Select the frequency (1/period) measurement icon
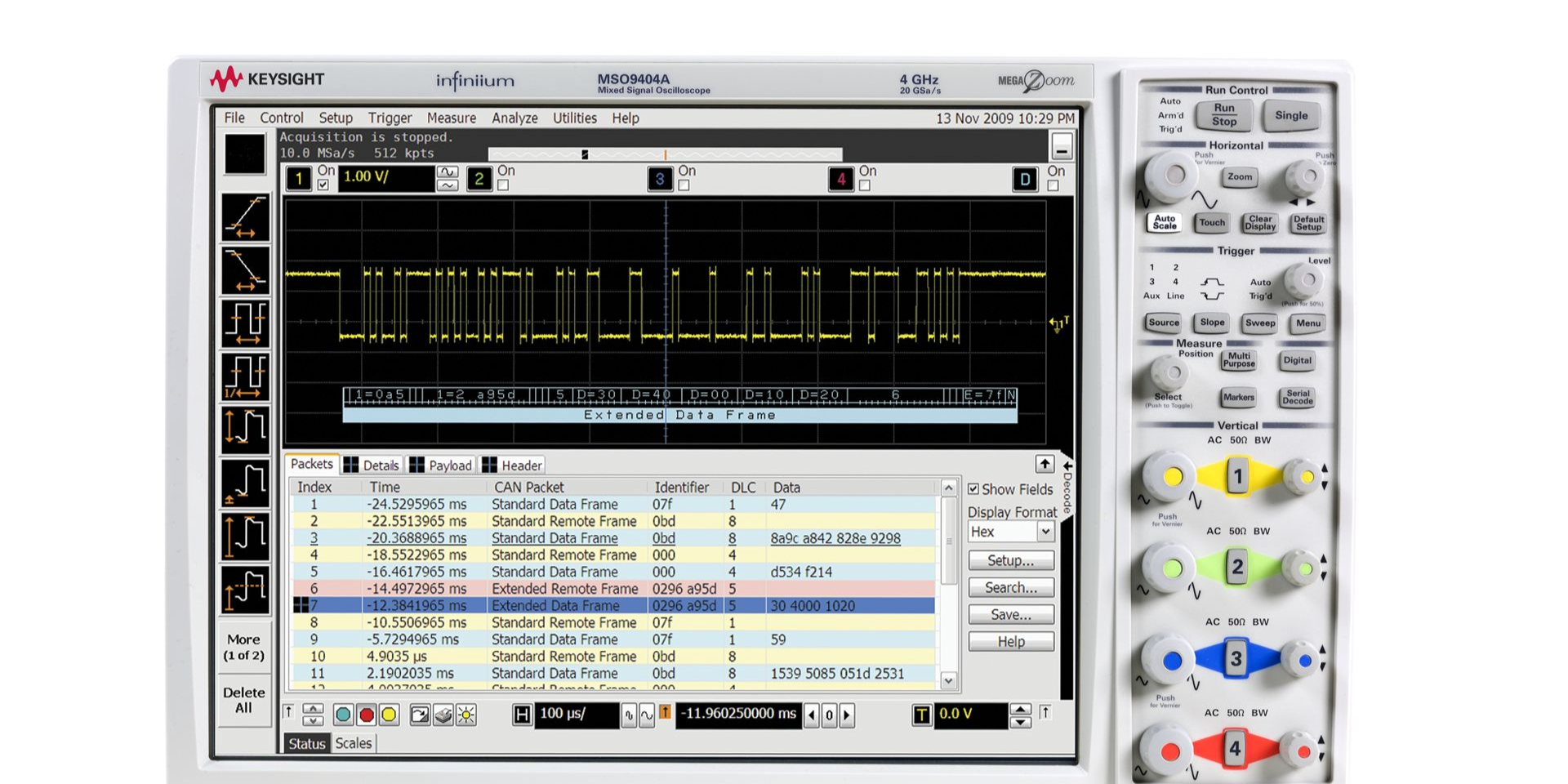Image resolution: width=1568 pixels, height=784 pixels. click(245, 375)
